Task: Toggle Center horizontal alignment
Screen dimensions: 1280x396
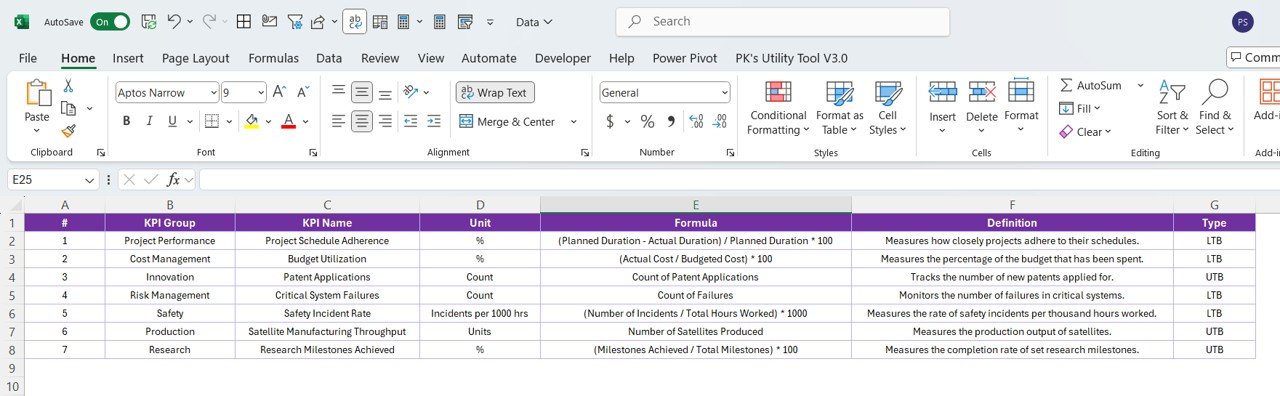Action: (361, 121)
